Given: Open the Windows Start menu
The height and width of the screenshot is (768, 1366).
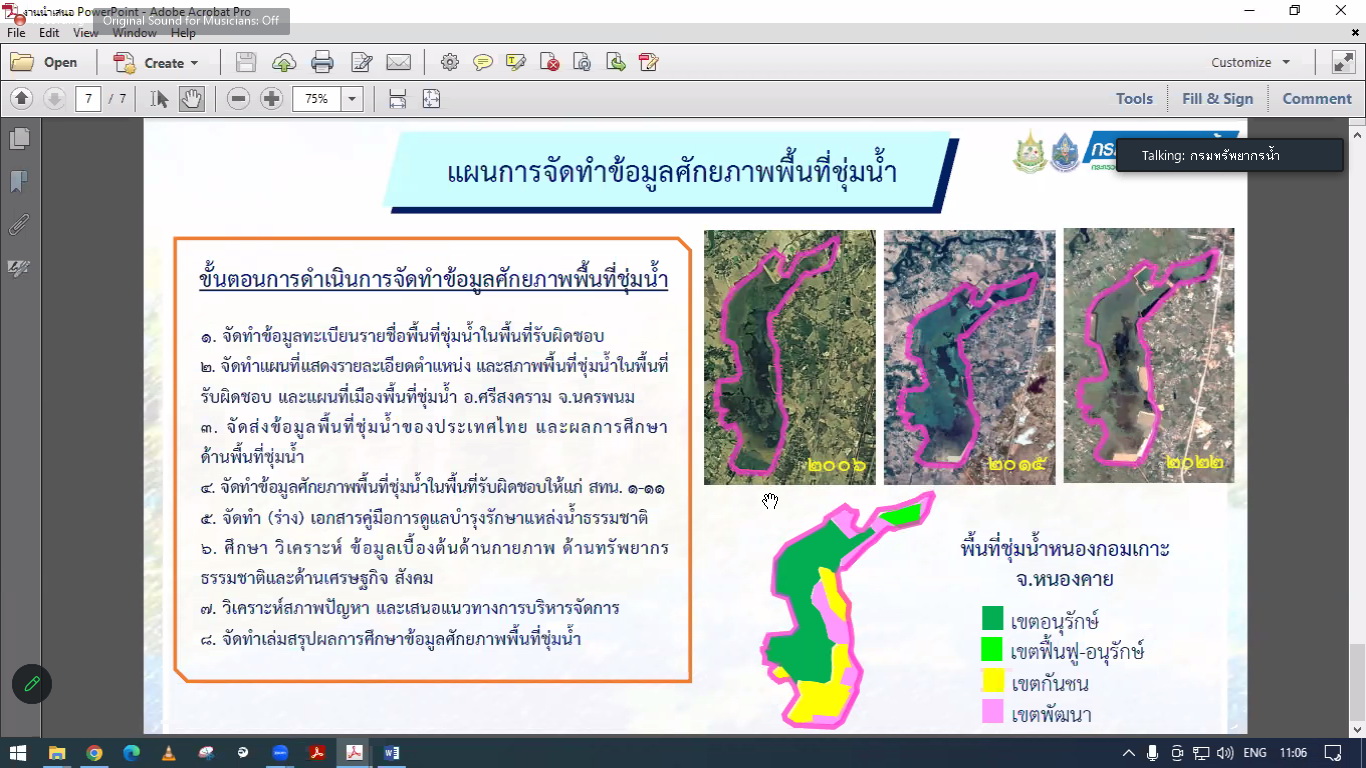Looking at the screenshot, I should 18,753.
